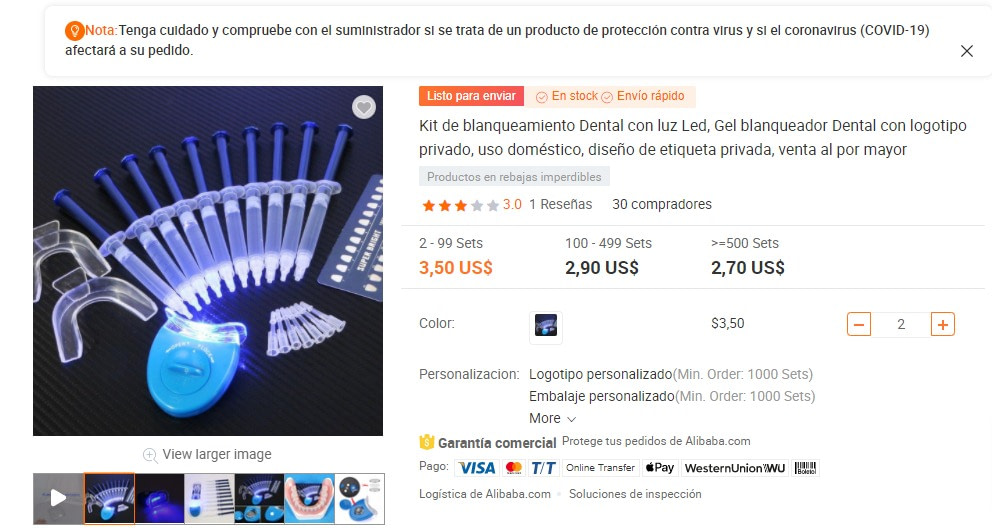Click the Western Union payment icon
The width and height of the screenshot is (992, 528).
click(x=735, y=468)
